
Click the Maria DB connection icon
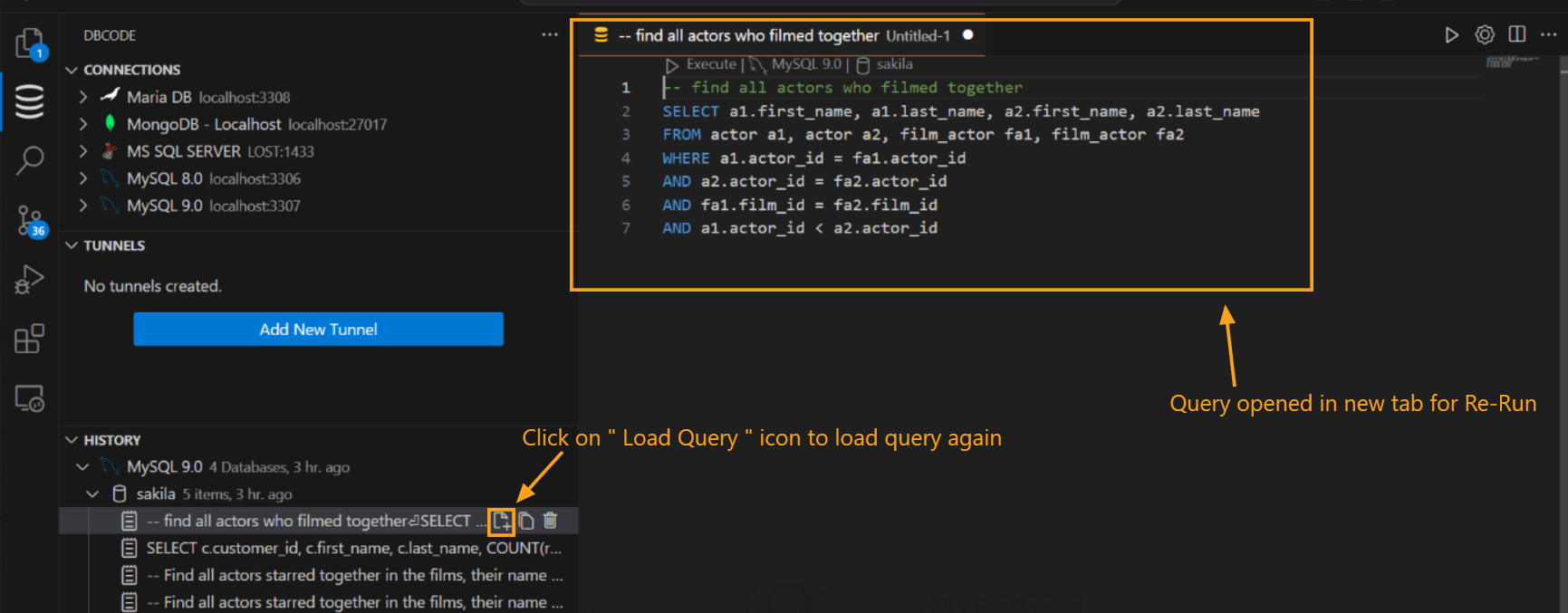(110, 95)
